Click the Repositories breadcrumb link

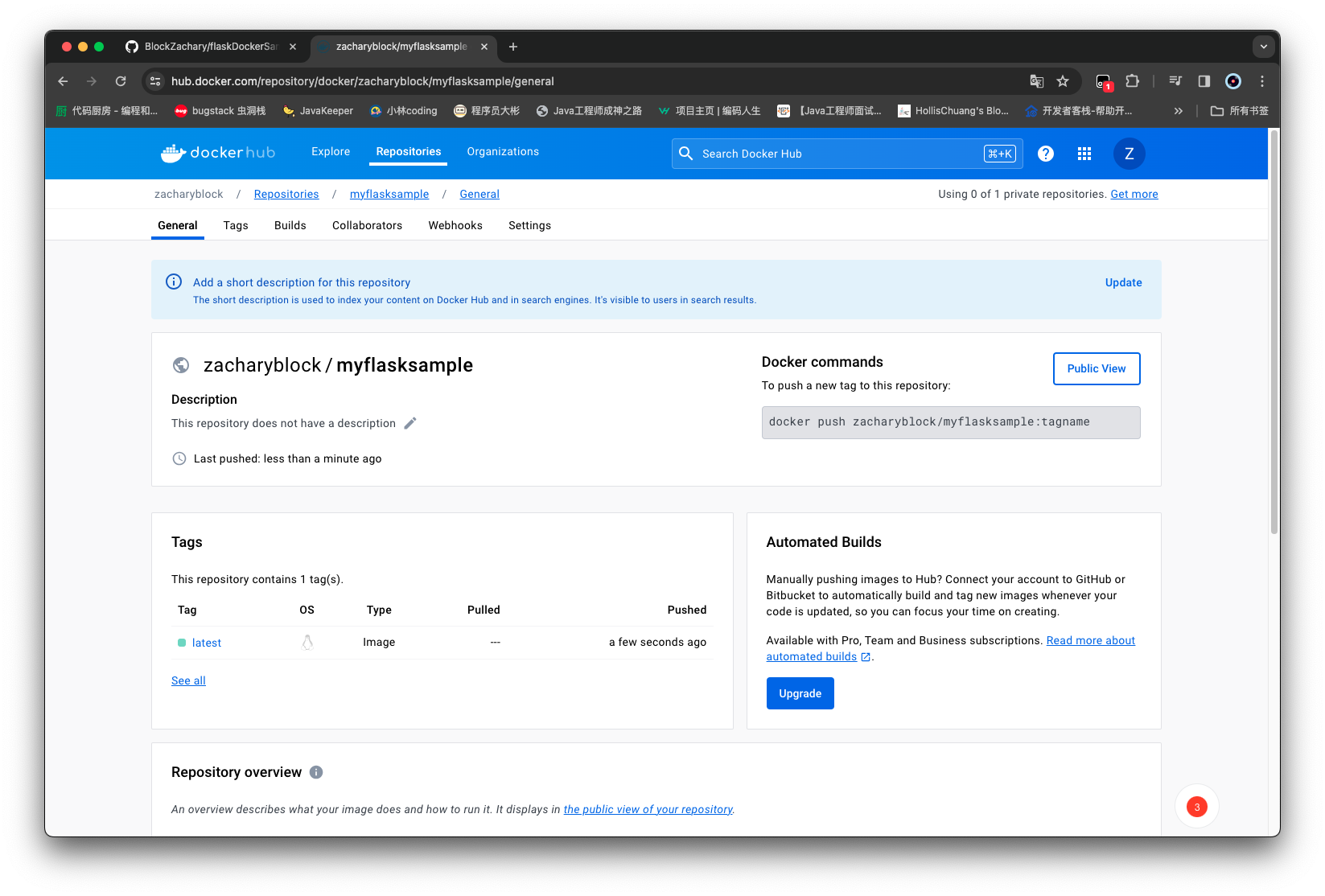point(286,194)
